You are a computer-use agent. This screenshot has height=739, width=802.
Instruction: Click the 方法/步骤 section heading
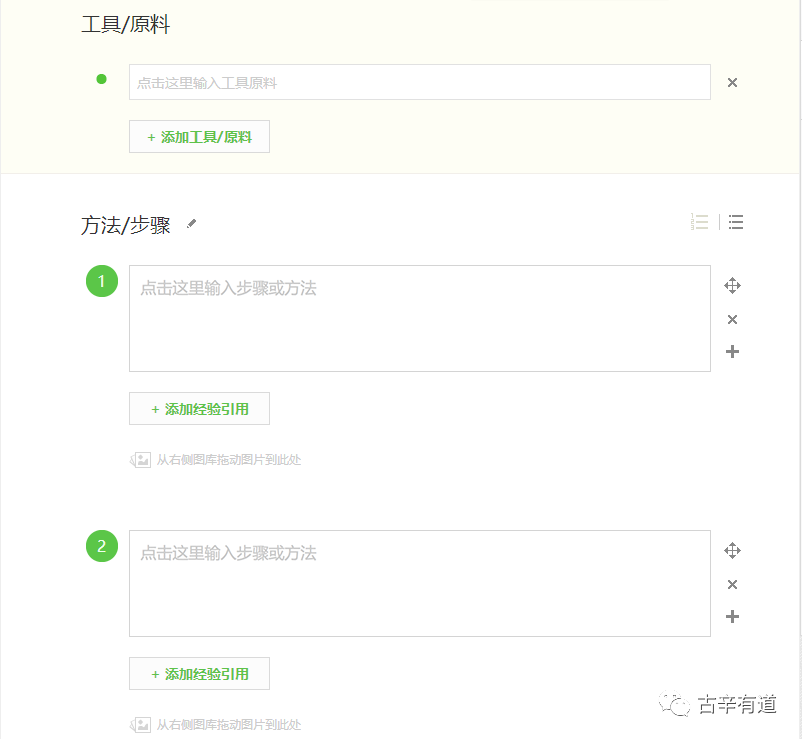tap(125, 225)
